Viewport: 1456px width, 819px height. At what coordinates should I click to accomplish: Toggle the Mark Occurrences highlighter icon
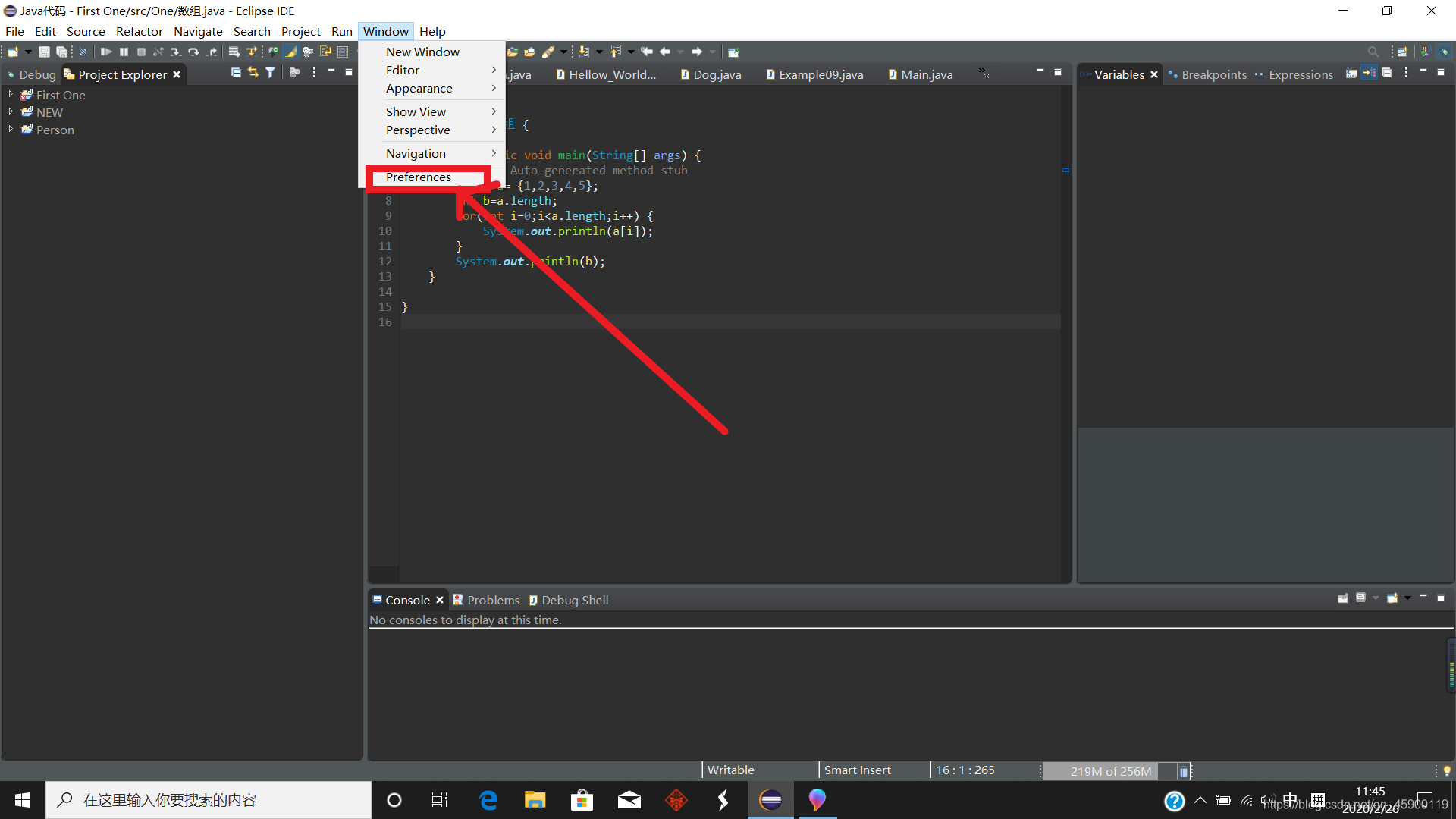290,52
